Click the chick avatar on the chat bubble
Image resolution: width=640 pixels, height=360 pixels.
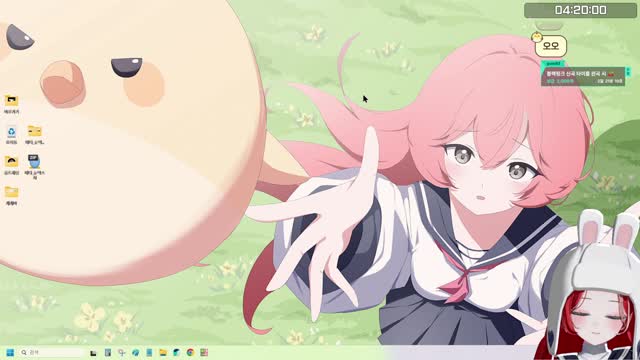click(536, 38)
